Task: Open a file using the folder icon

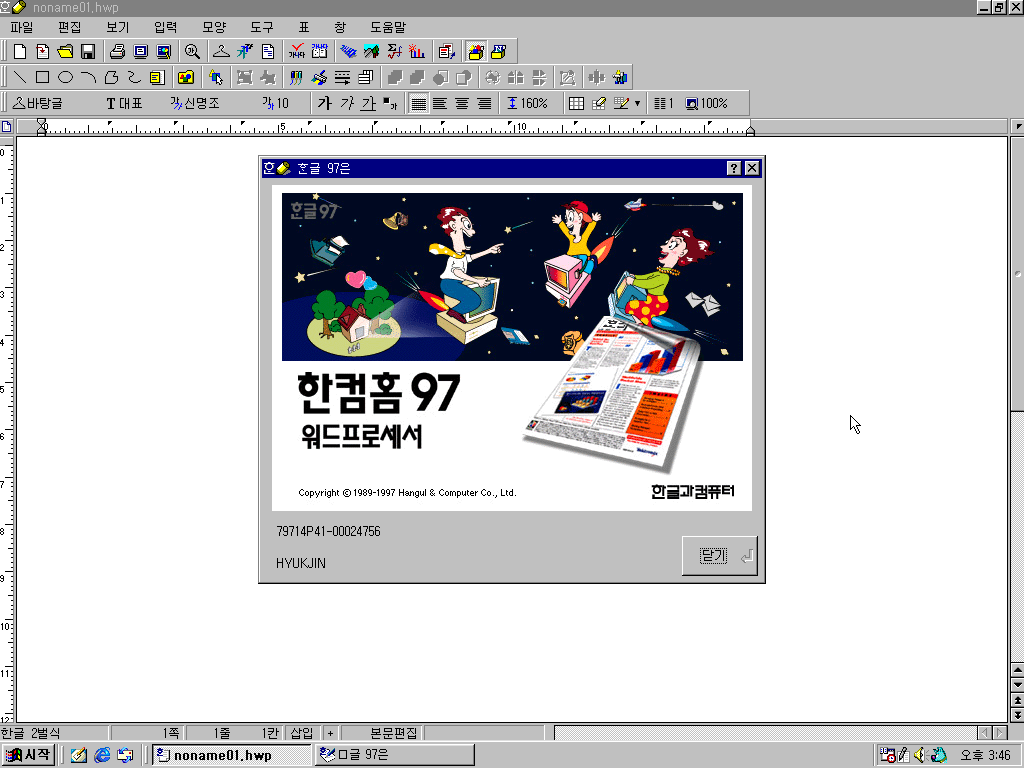Action: point(65,52)
